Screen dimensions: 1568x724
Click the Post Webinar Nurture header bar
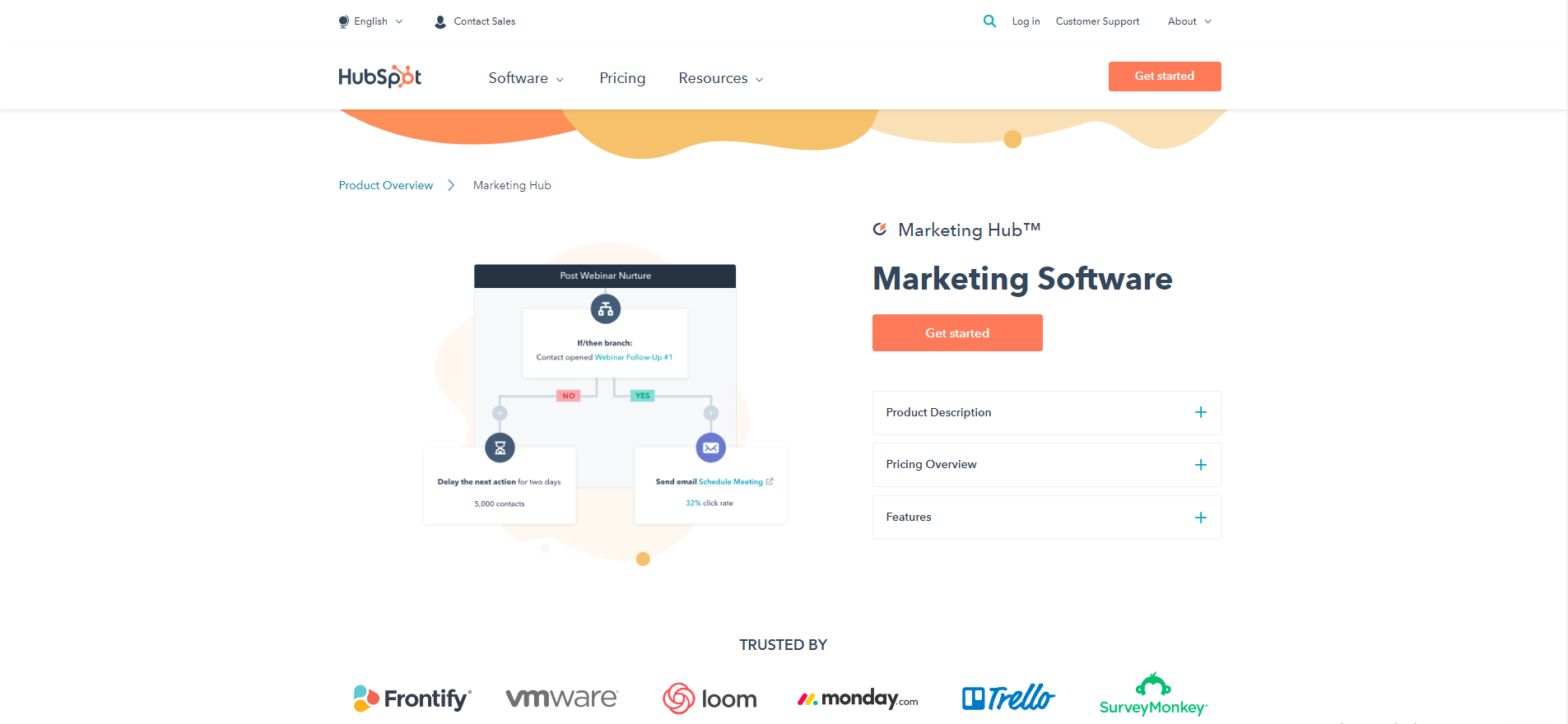pyautogui.click(x=605, y=276)
